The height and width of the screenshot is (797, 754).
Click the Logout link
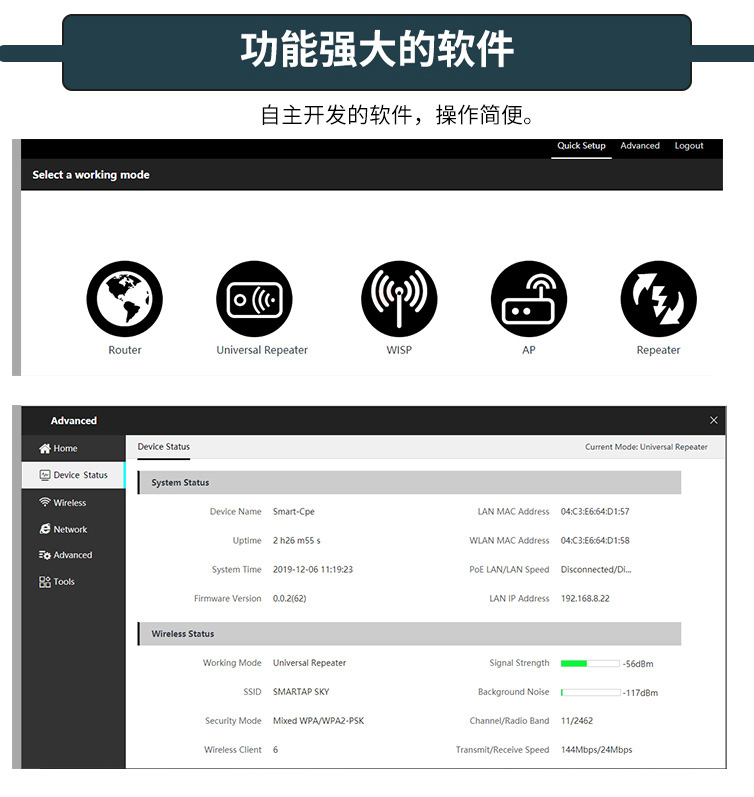tap(689, 146)
